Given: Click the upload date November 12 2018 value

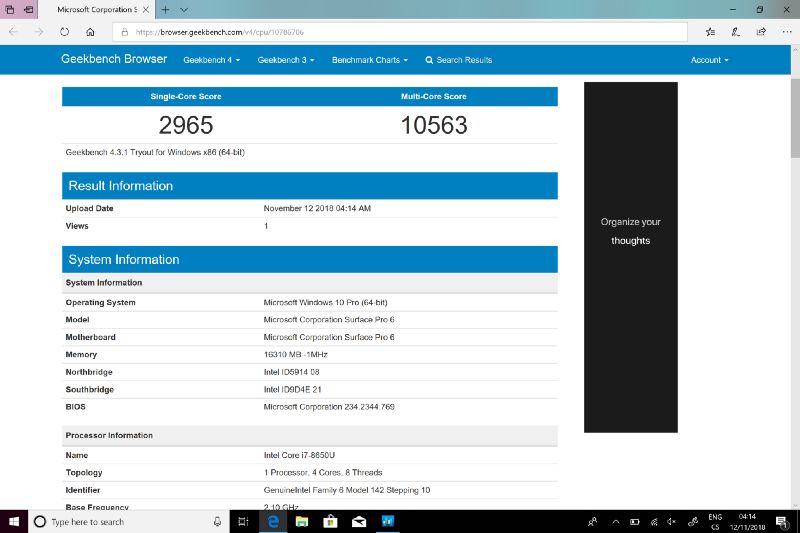Looking at the screenshot, I should pos(317,208).
